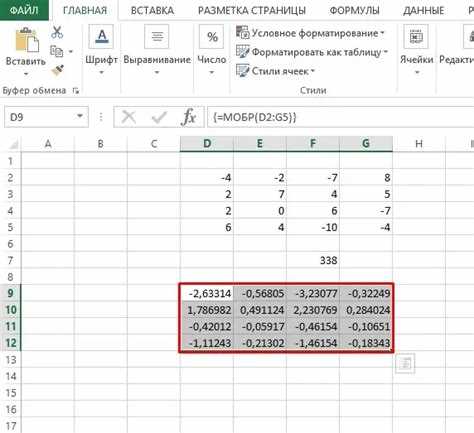This screenshot has width=474, height=433.
Task: Click the Ячейки cells group icon
Action: pos(416,36)
